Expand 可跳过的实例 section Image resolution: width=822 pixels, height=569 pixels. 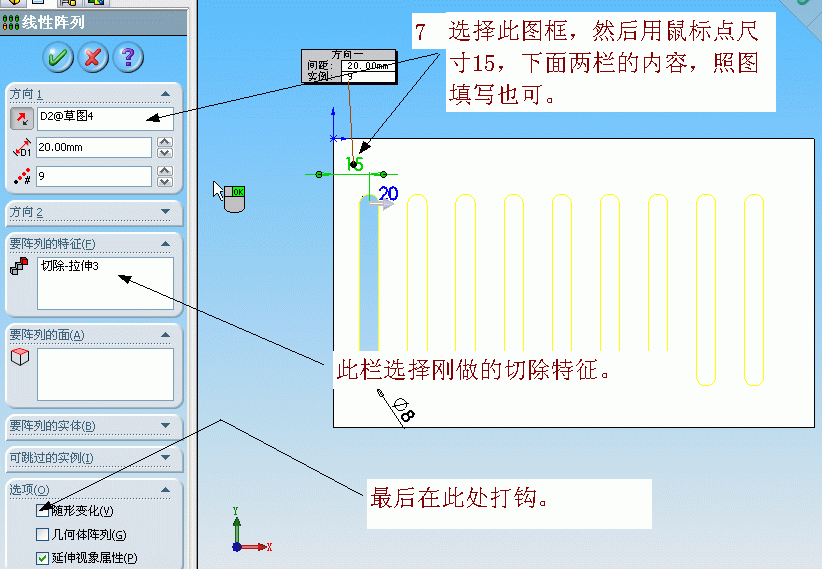click(166, 458)
